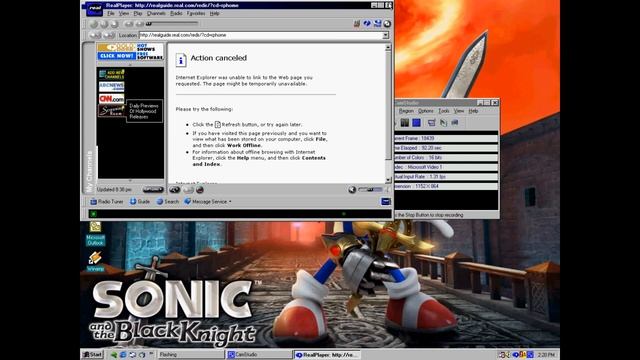Switch to the CamStudio taskbar button
640x360 pixels.
(258, 355)
